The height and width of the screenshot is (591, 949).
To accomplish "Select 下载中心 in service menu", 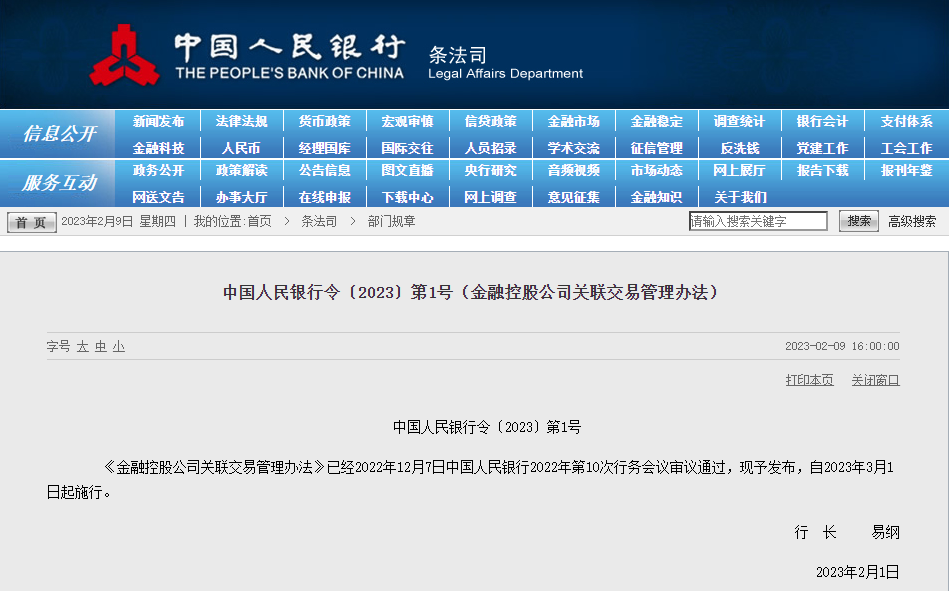I will [407, 197].
